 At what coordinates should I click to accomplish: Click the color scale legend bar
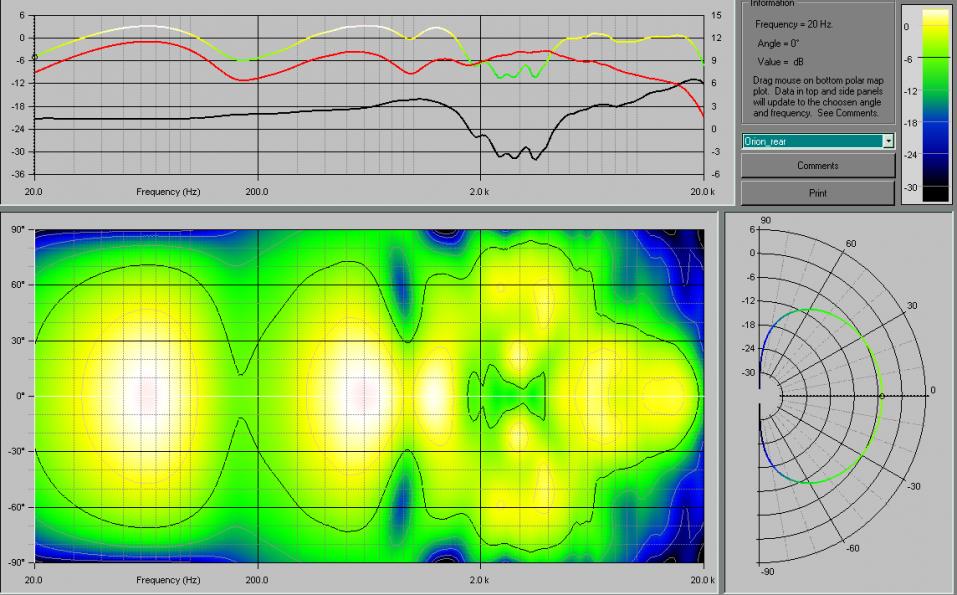pos(936,105)
